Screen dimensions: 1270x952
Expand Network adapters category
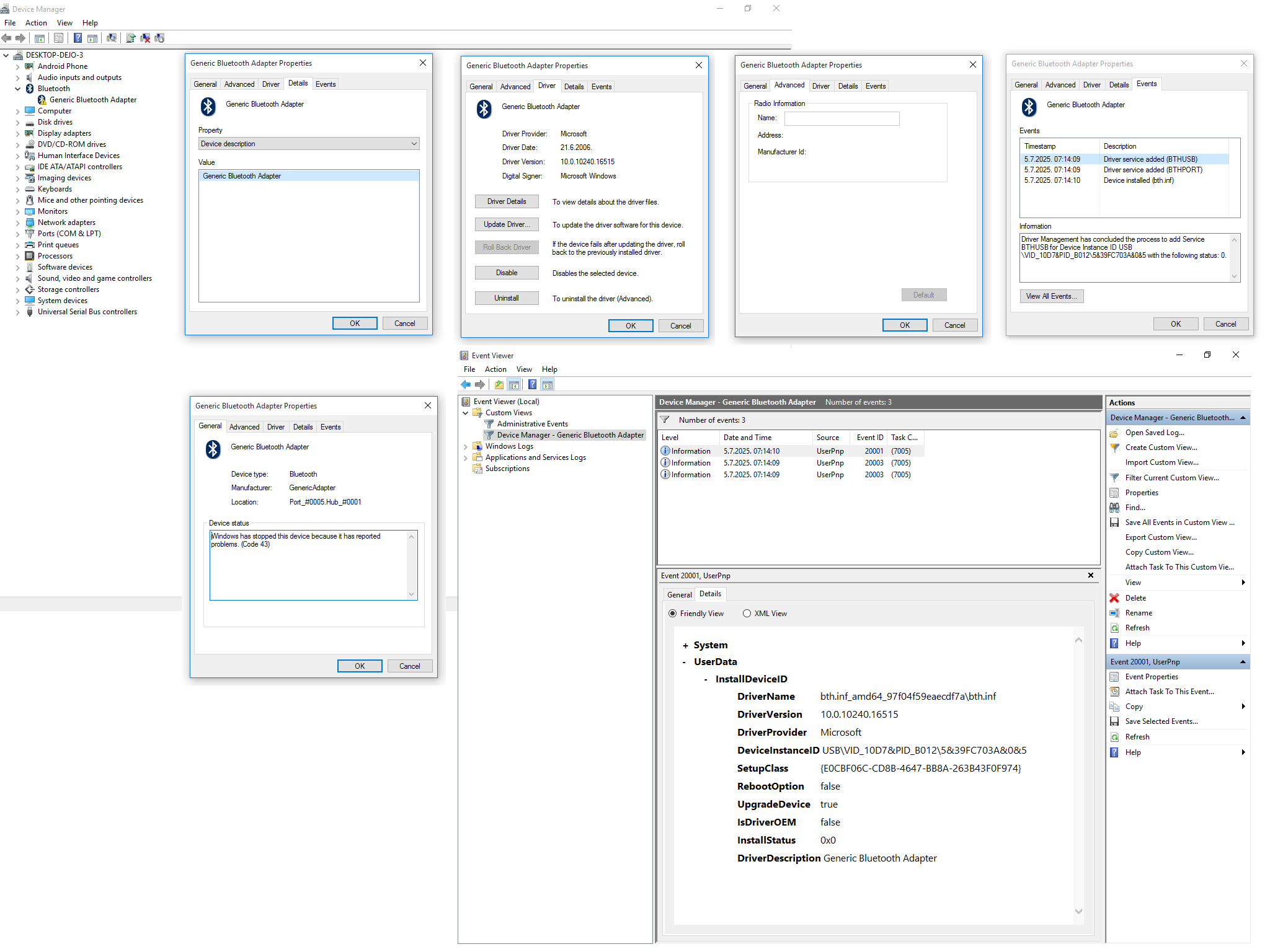[18, 223]
